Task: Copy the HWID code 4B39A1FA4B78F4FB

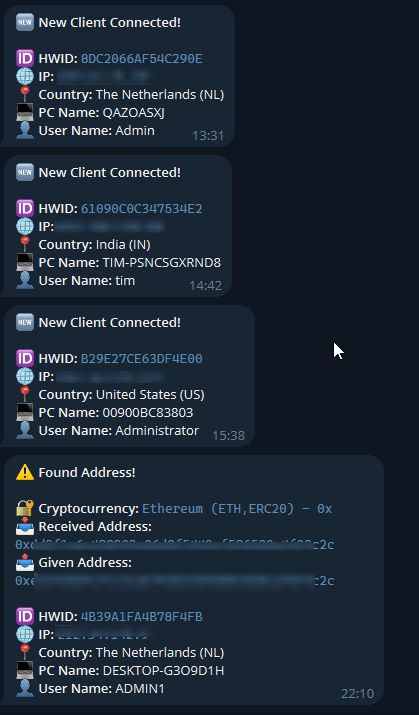Action: [141, 617]
